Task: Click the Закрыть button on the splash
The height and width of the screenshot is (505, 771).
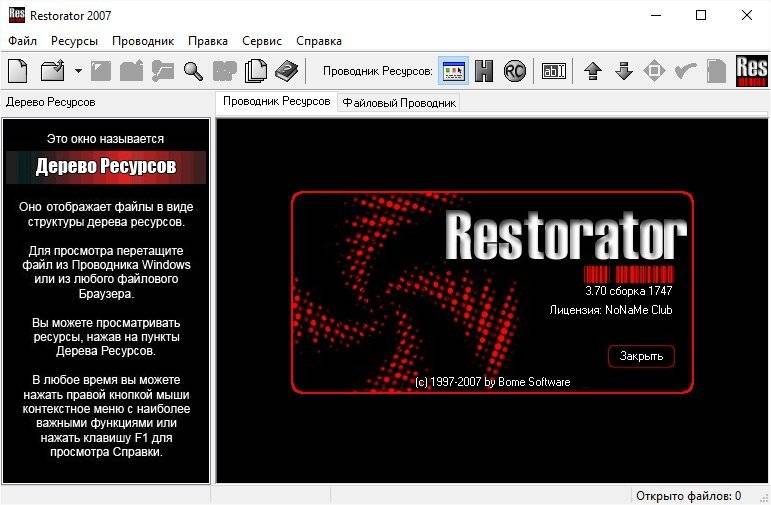Action: (x=641, y=356)
